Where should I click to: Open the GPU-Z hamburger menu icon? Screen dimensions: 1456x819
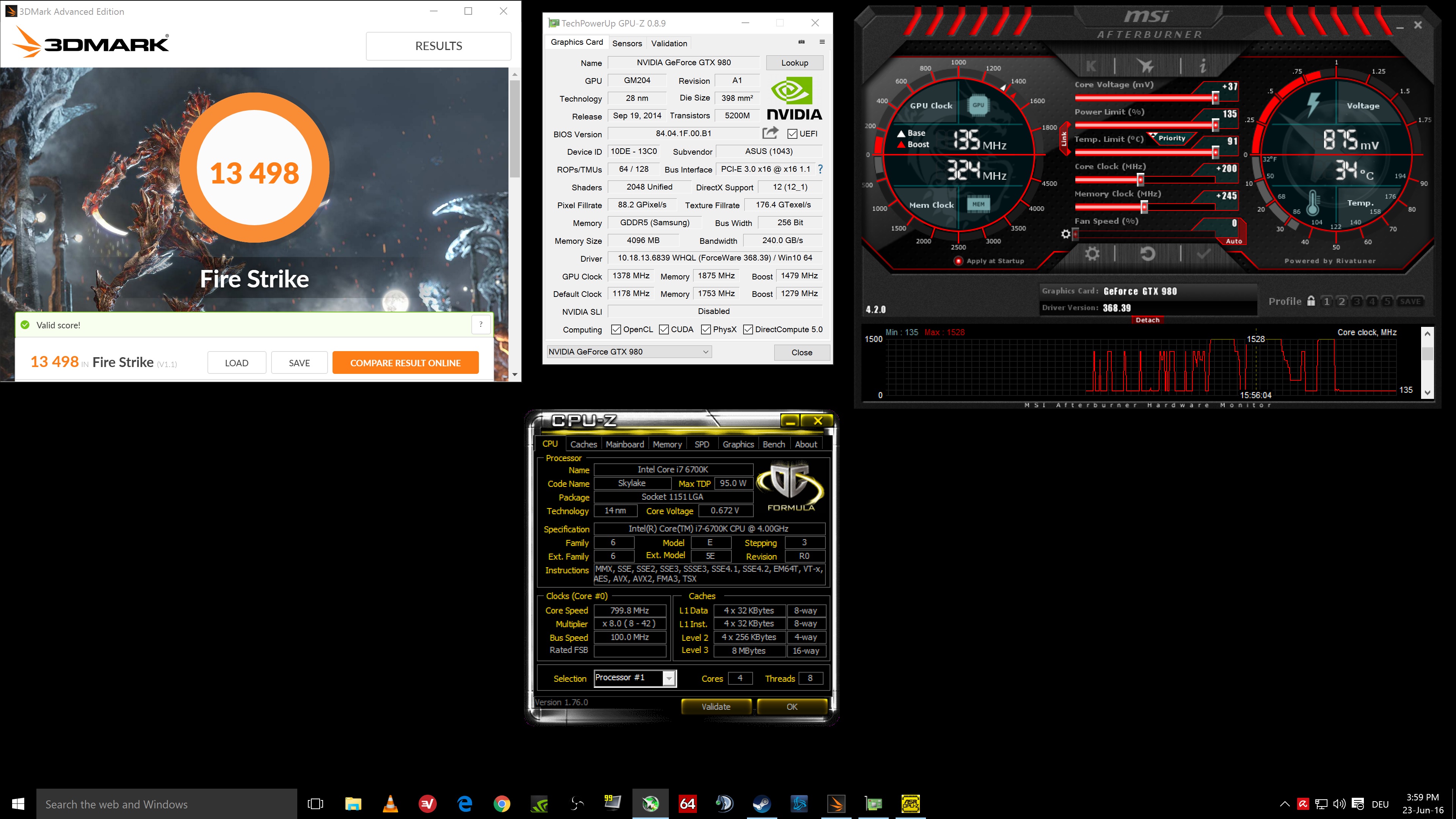822,42
